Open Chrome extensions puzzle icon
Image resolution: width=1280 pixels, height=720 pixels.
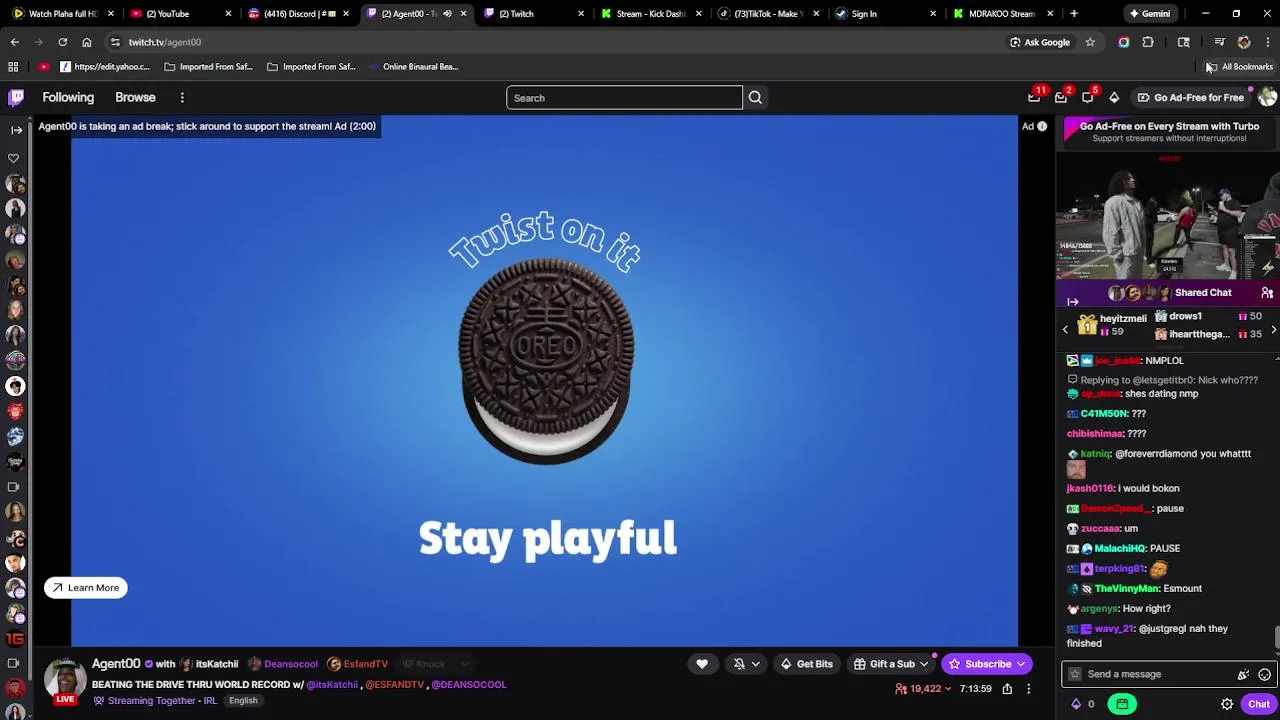(x=1148, y=42)
